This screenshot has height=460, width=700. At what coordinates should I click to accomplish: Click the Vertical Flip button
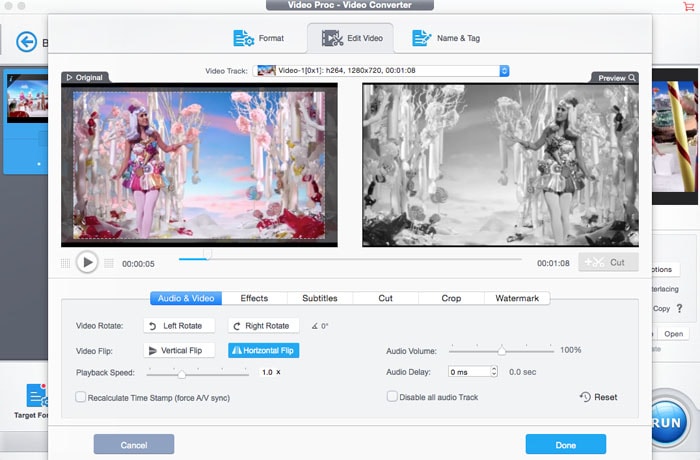179,351
